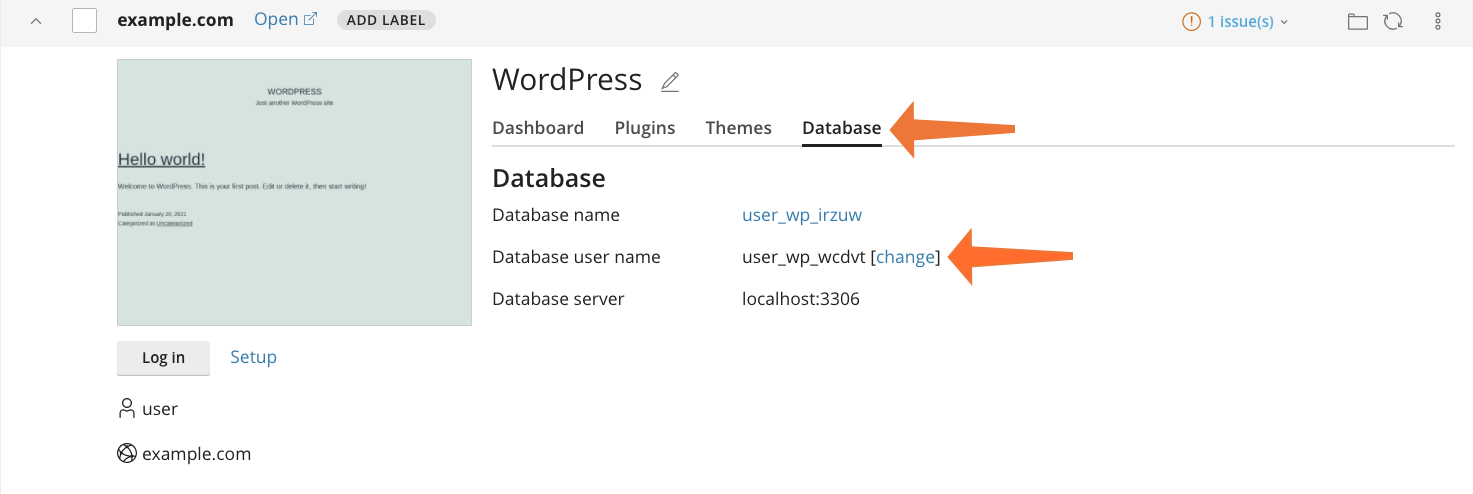Collapse the example.com site card chevron
Screen dimensions: 1473x494
click(36, 21)
